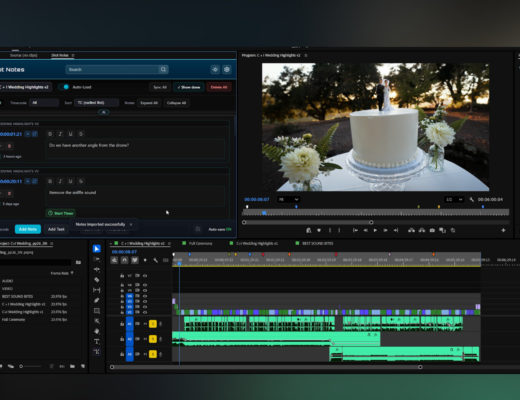The height and width of the screenshot is (400, 520).
Task: Select the Slip tool
Action: [97, 290]
